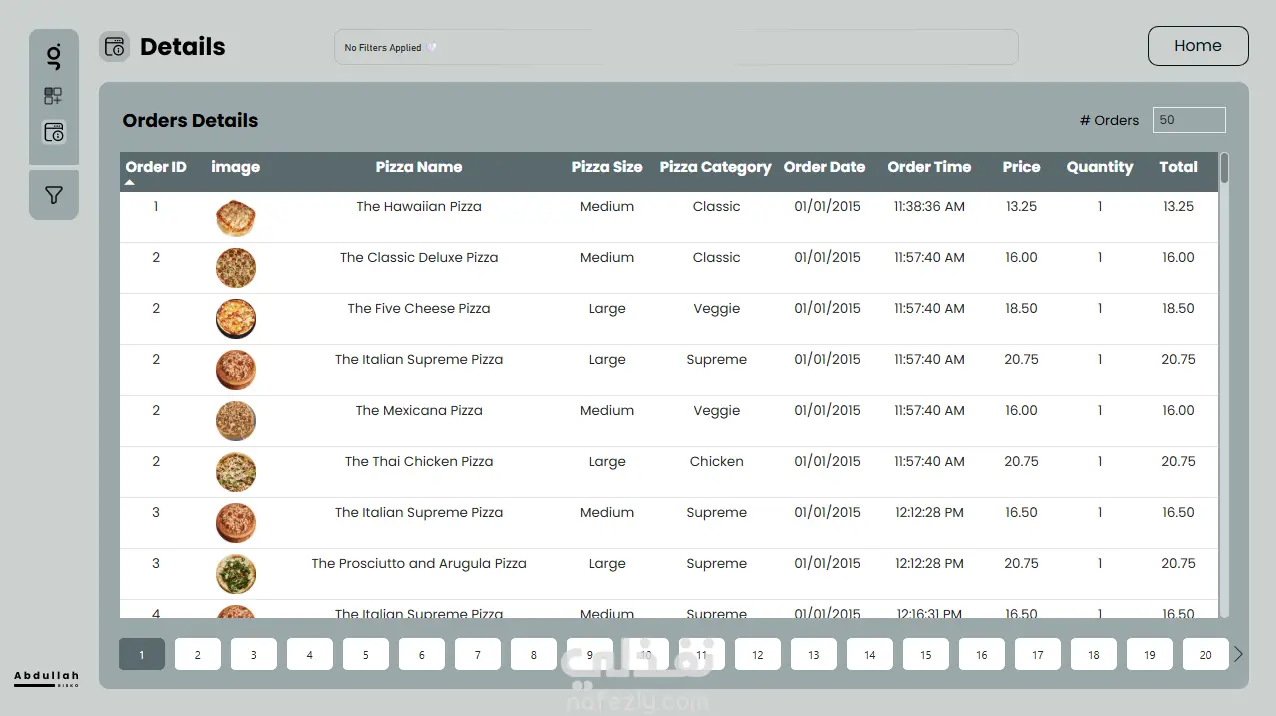Viewport: 1276px width, 716px height.
Task: Clear filters icon next to No Filters Applied
Action: [431, 48]
